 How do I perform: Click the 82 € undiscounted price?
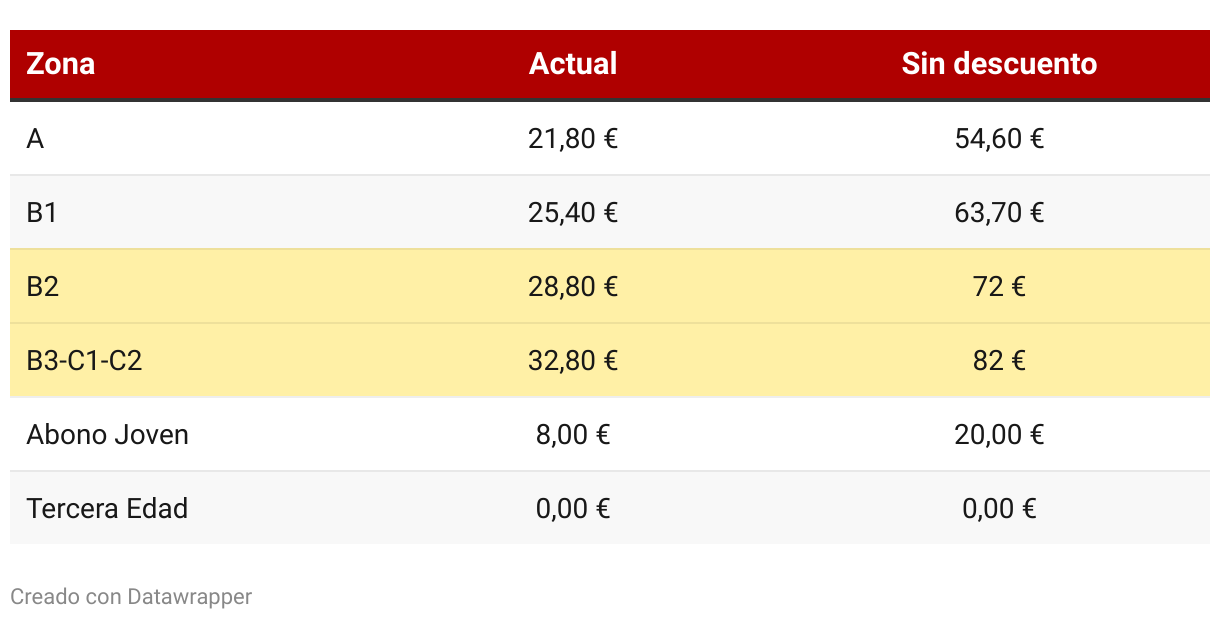[x=999, y=361]
